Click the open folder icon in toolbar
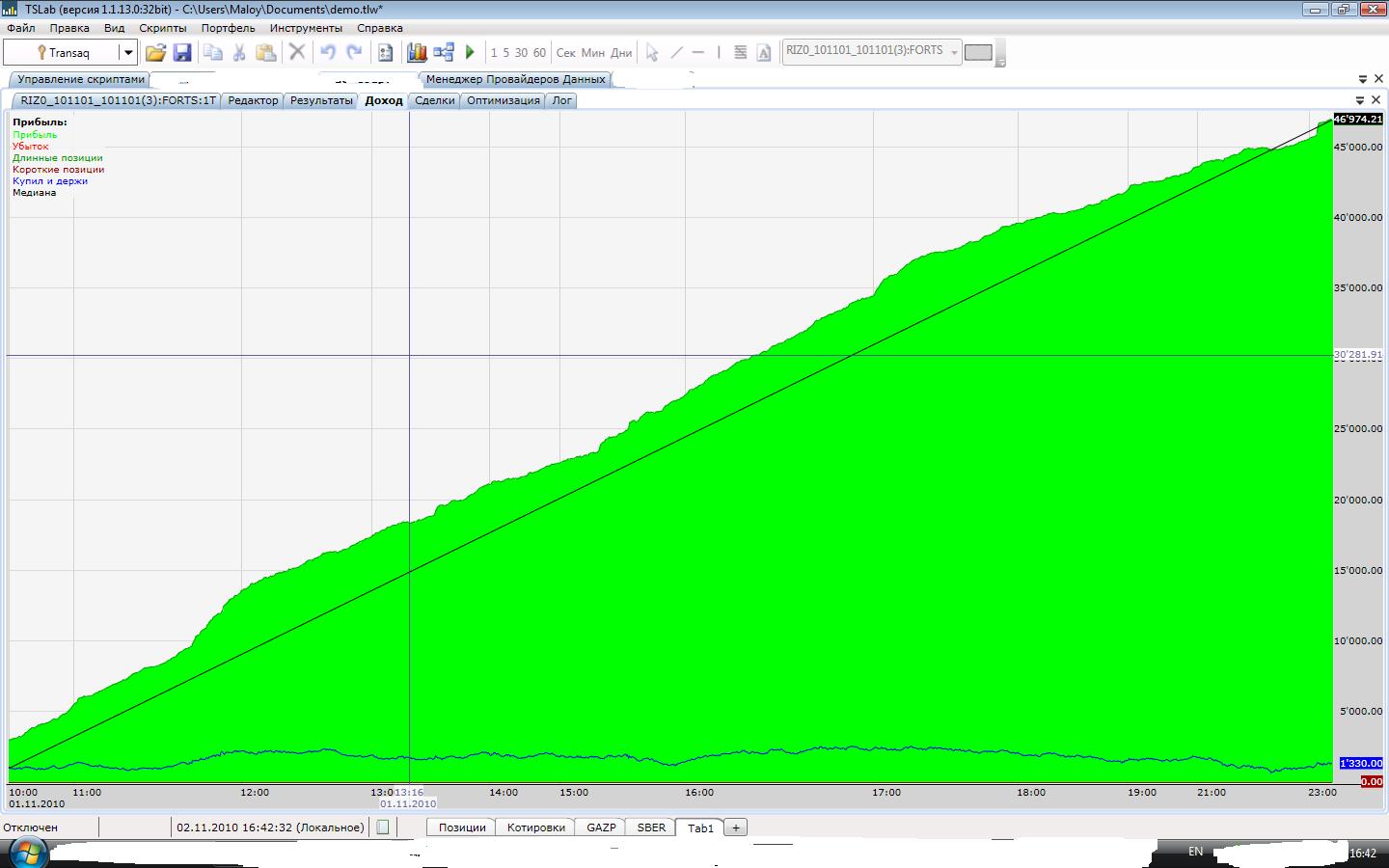 pos(155,53)
